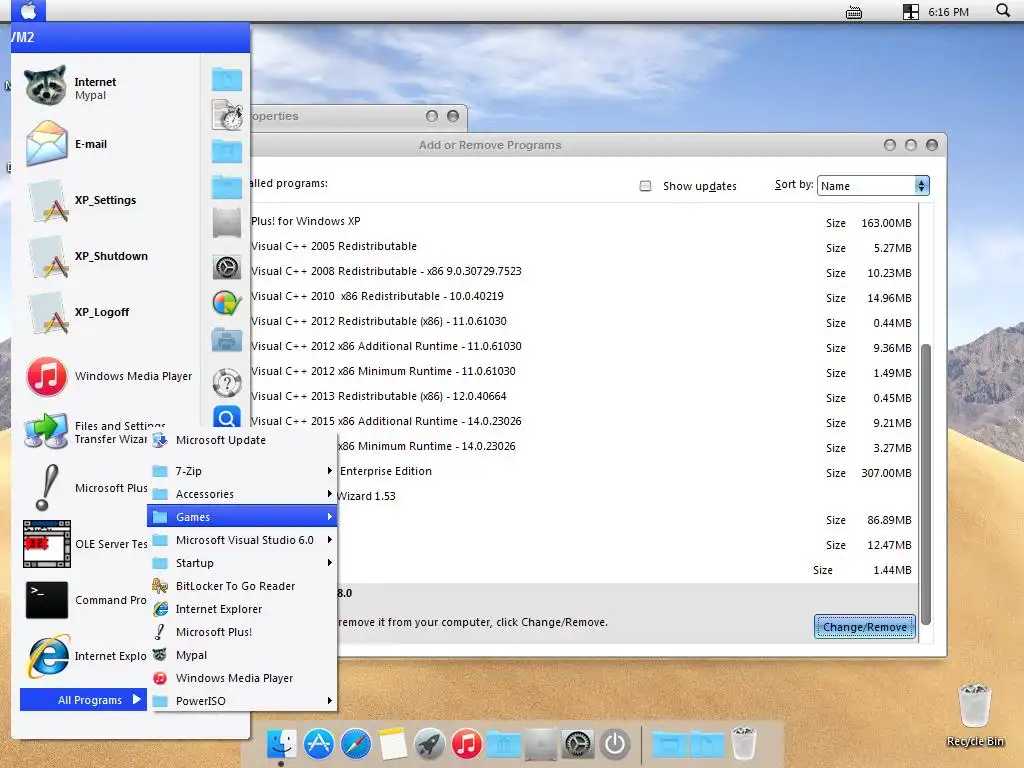This screenshot has height=768, width=1024.
Task: Click Launchpad rocket icon in the dock
Action: [430, 743]
